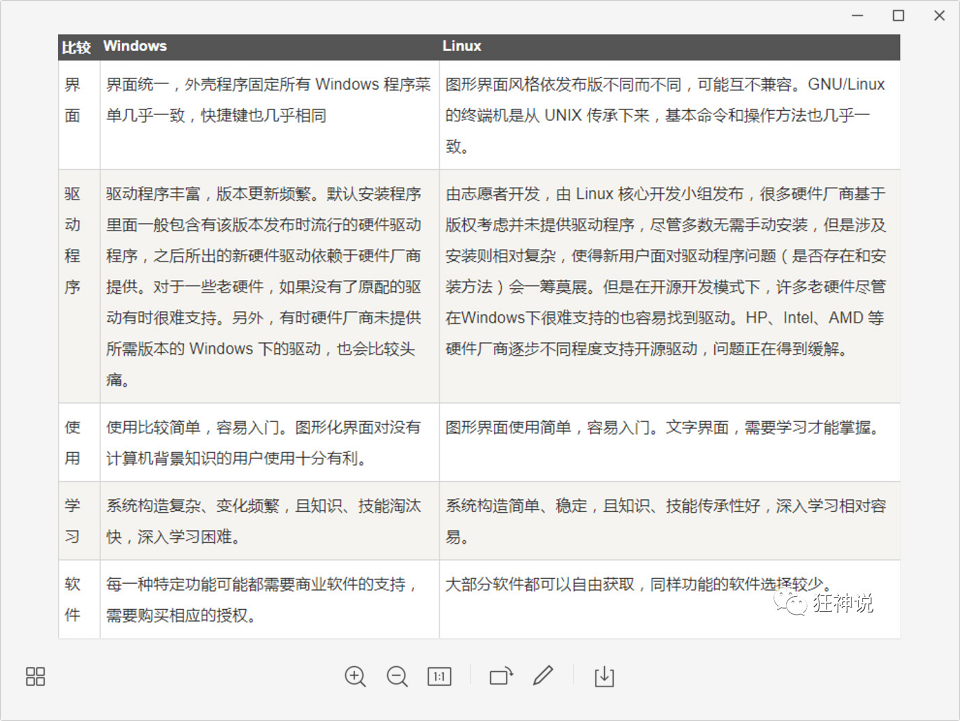Zoom out of the image
The image size is (960, 721).
pyautogui.click(x=397, y=676)
